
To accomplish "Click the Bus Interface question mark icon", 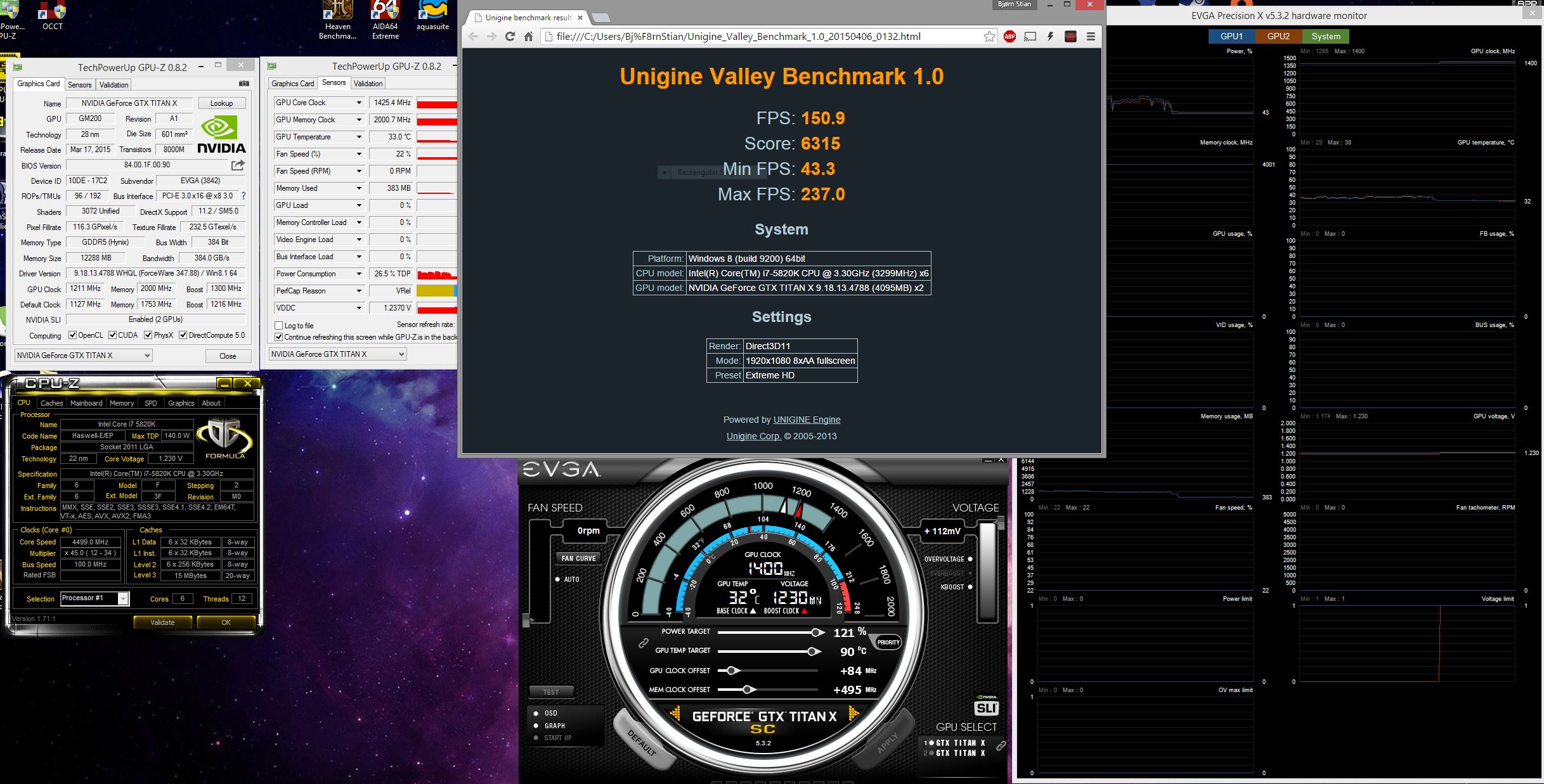I will click(243, 196).
